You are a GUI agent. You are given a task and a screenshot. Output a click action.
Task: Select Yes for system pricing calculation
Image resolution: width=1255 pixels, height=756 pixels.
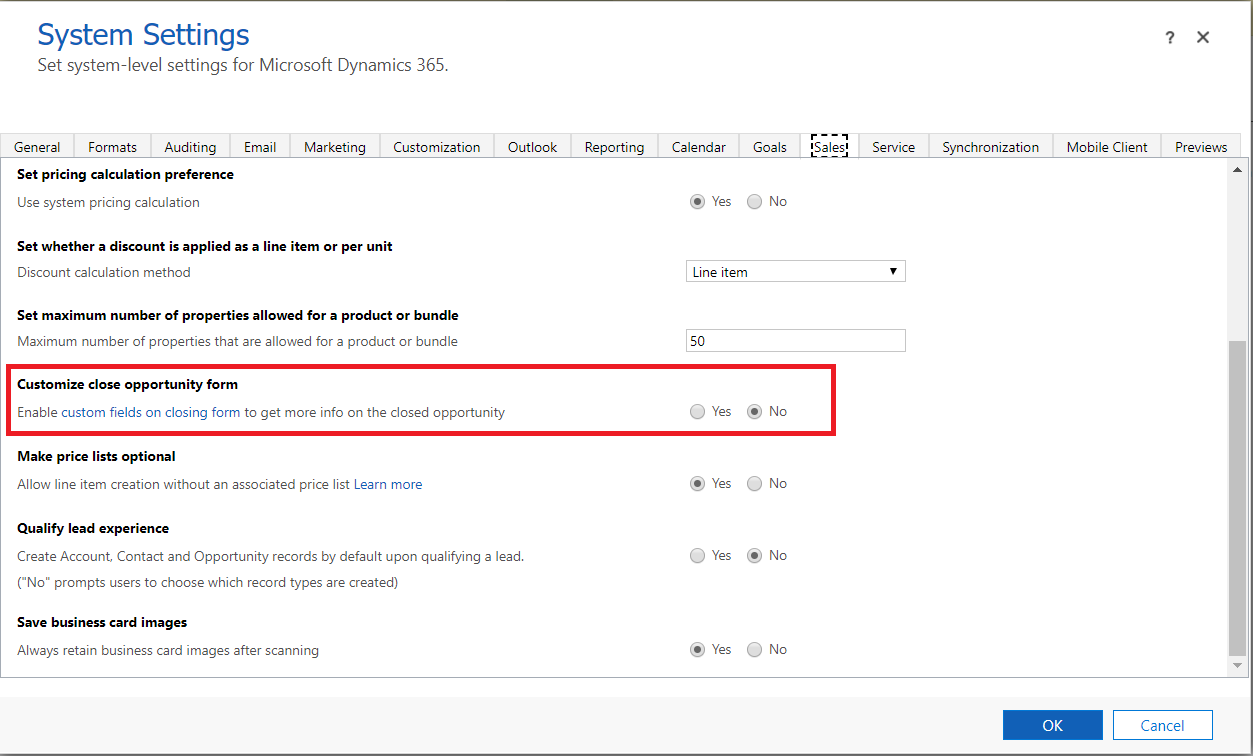[698, 202]
